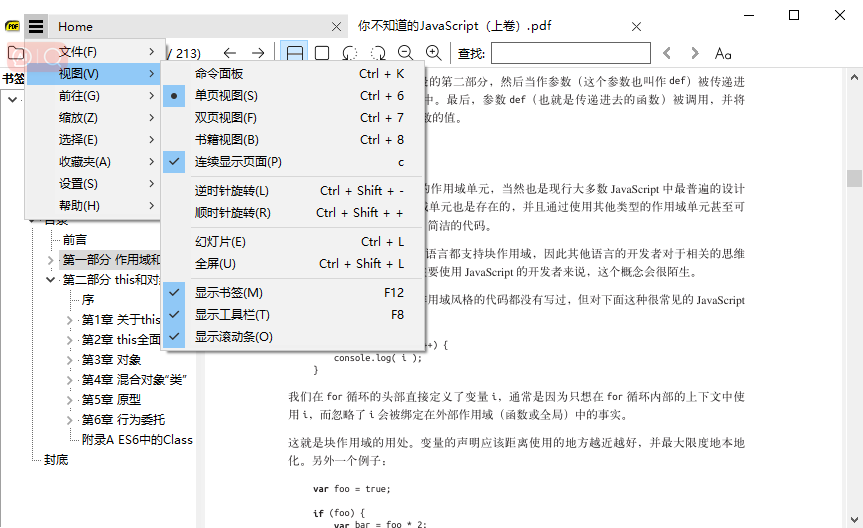Image resolution: width=863 pixels, height=528 pixels.
Task: Open 封底 bookmark entry
Action: 56,460
